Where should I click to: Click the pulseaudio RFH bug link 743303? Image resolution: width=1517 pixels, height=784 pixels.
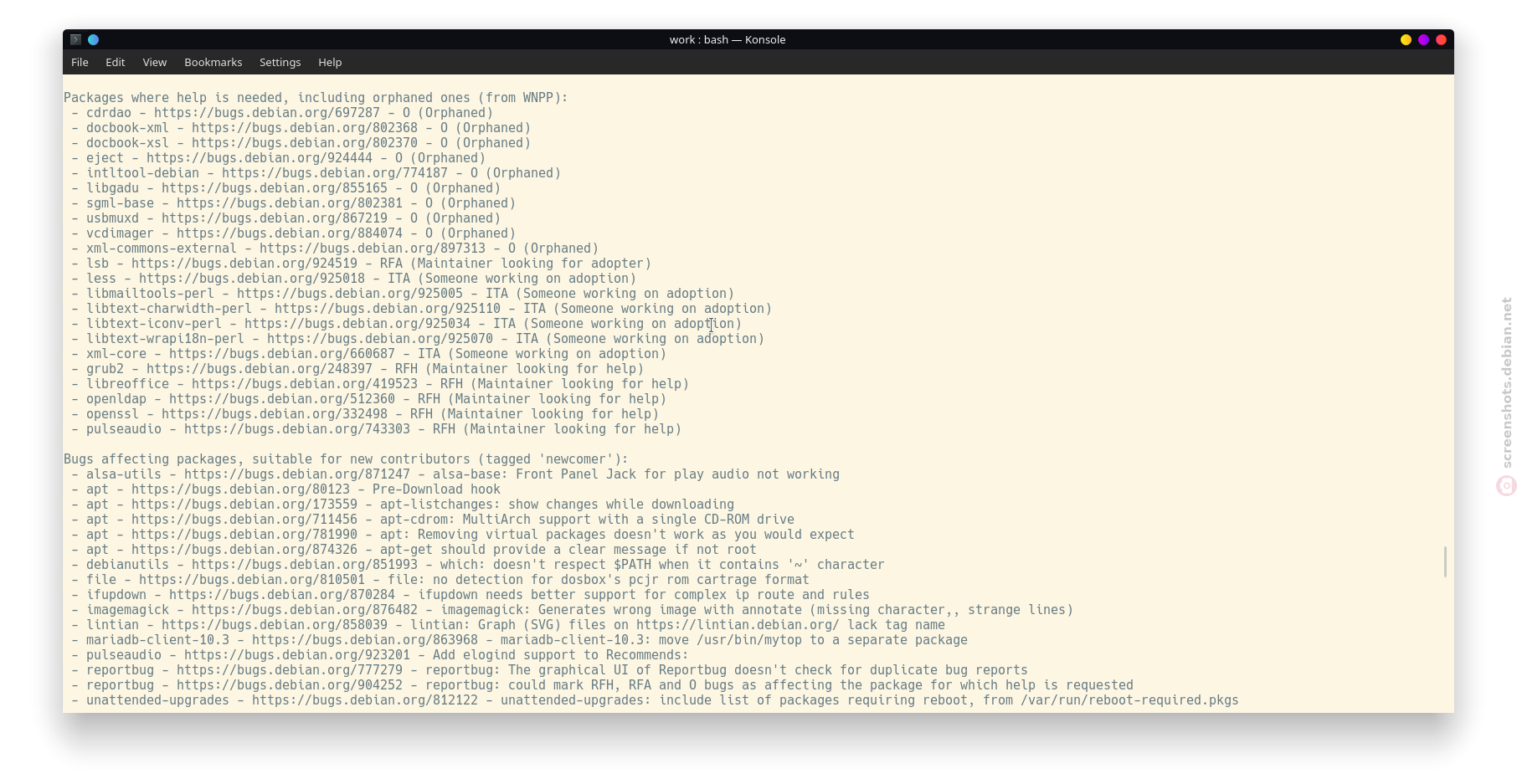click(297, 429)
